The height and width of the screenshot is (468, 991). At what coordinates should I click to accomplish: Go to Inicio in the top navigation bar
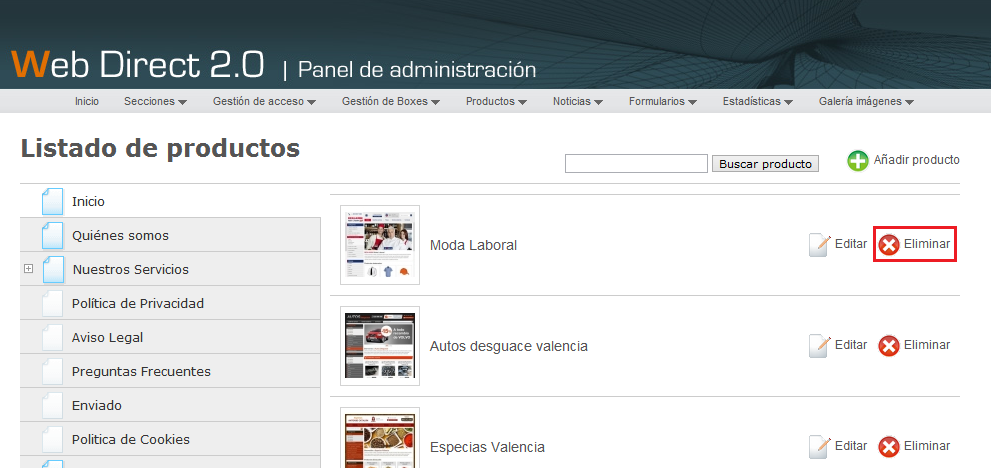[87, 101]
